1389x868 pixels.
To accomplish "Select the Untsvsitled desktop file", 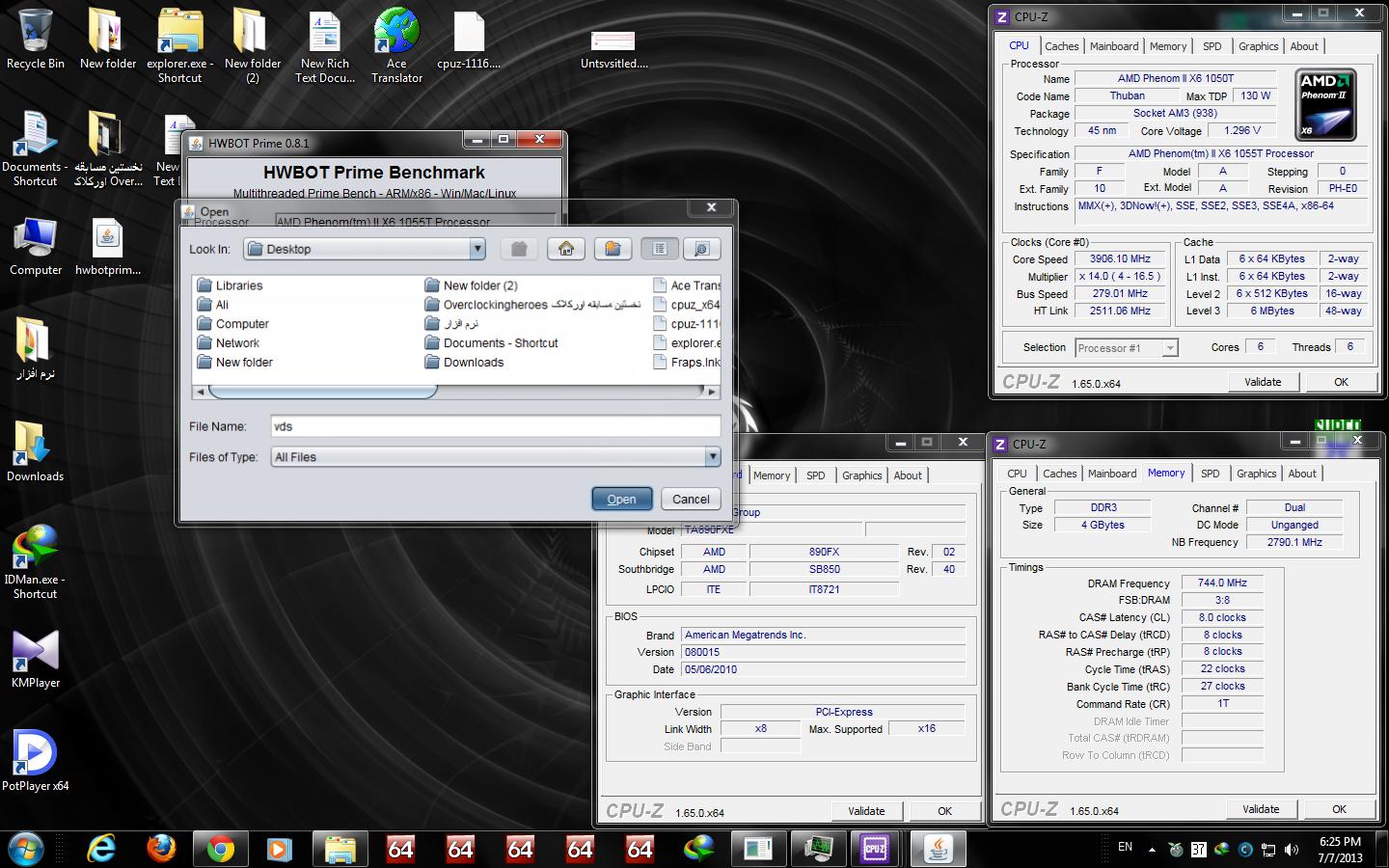I will (613, 46).
